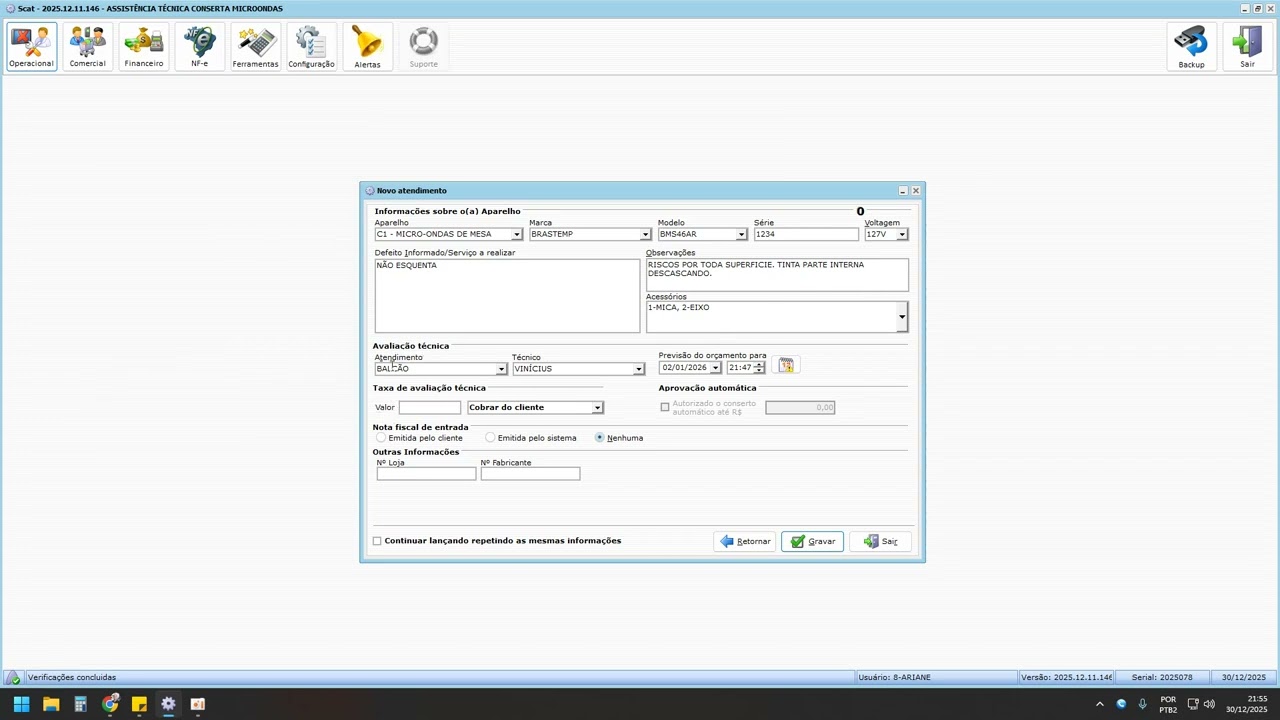
Task: Expand the Acessórios dropdown arrow
Action: (902, 317)
